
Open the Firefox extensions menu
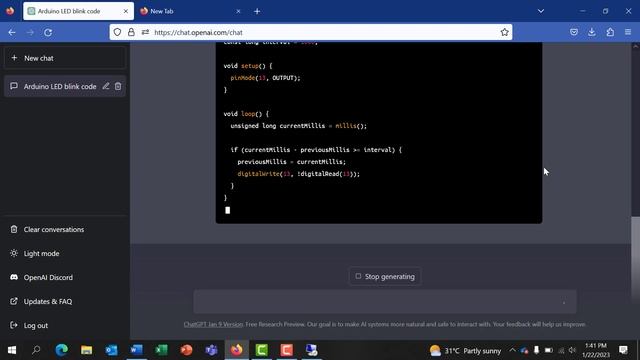pos(610,32)
